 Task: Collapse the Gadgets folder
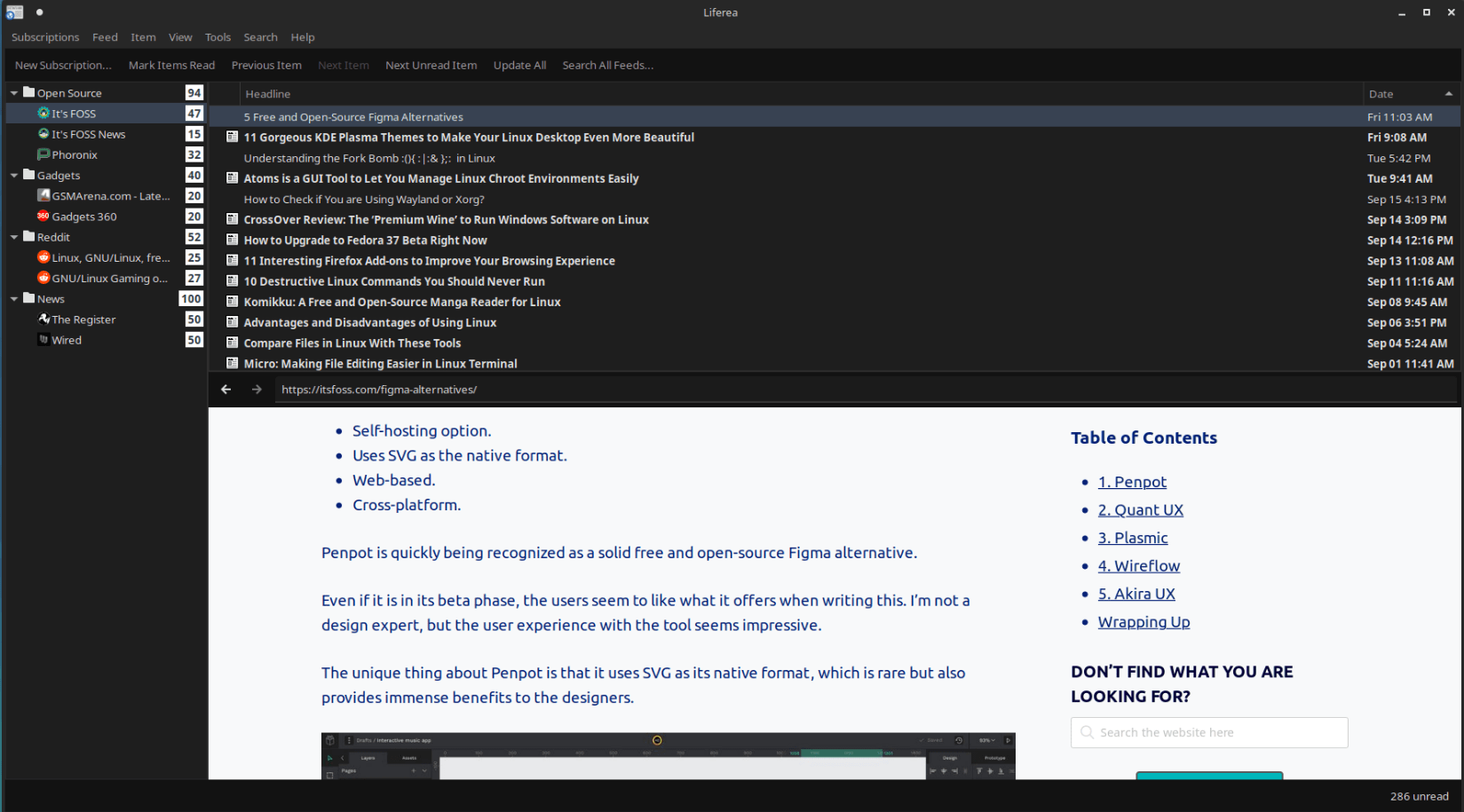(x=14, y=176)
